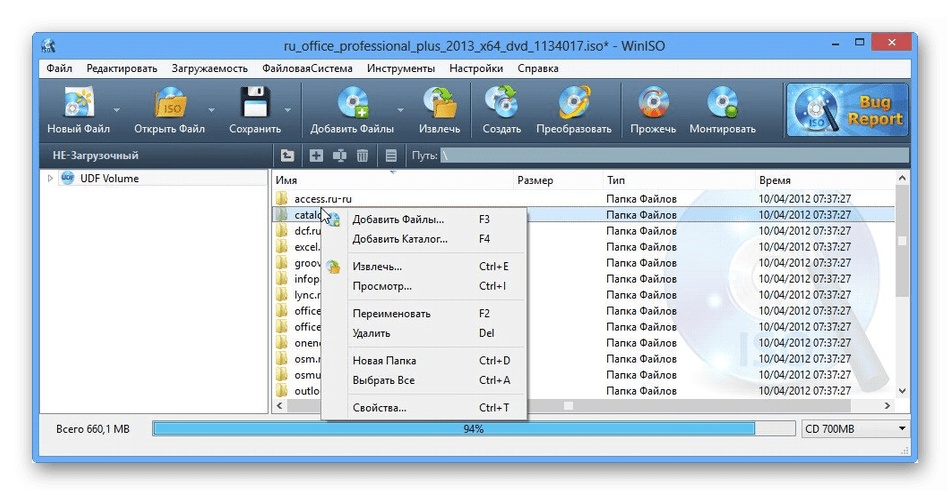Choose Новая Папка in context menu
Image resolution: width=950 pixels, height=495 pixels.
424,360
